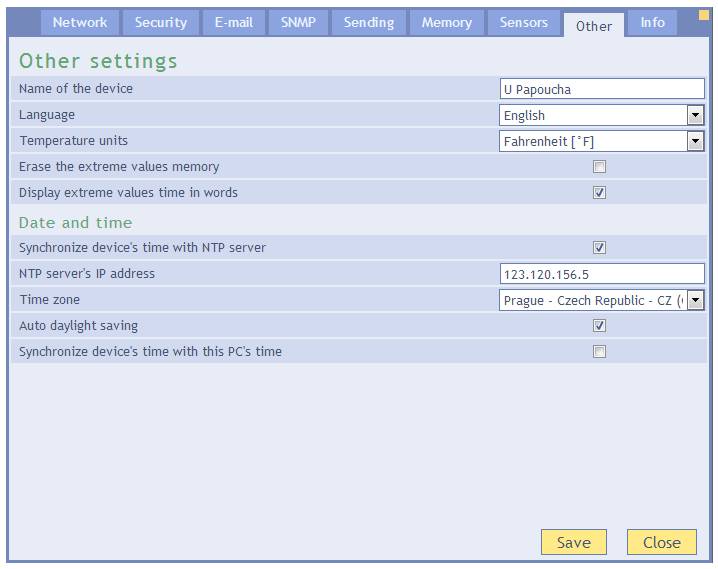Open the Network tab
This screenshot has width=718, height=569.
pyautogui.click(x=80, y=23)
